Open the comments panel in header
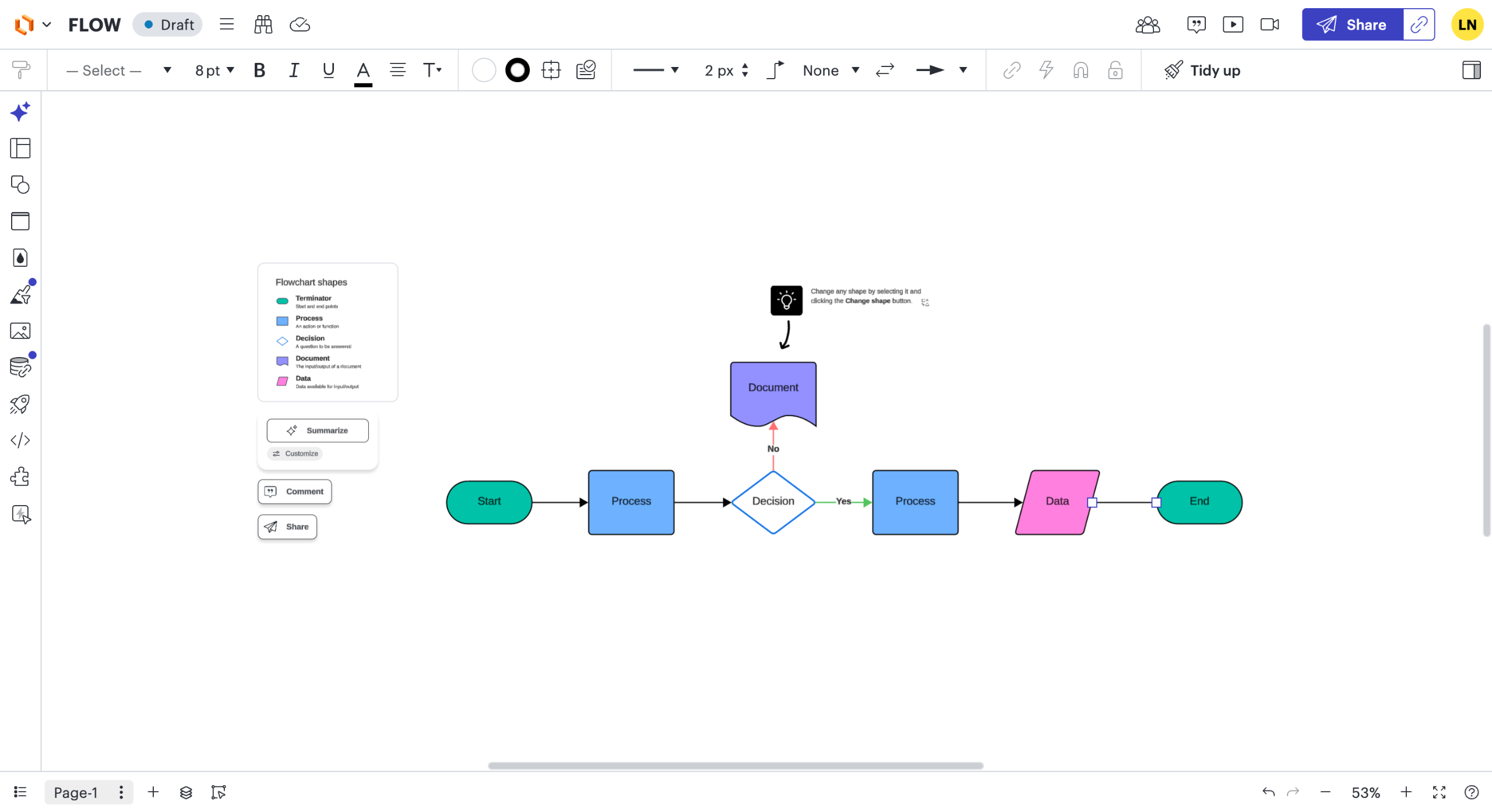The height and width of the screenshot is (812, 1492). (1196, 24)
